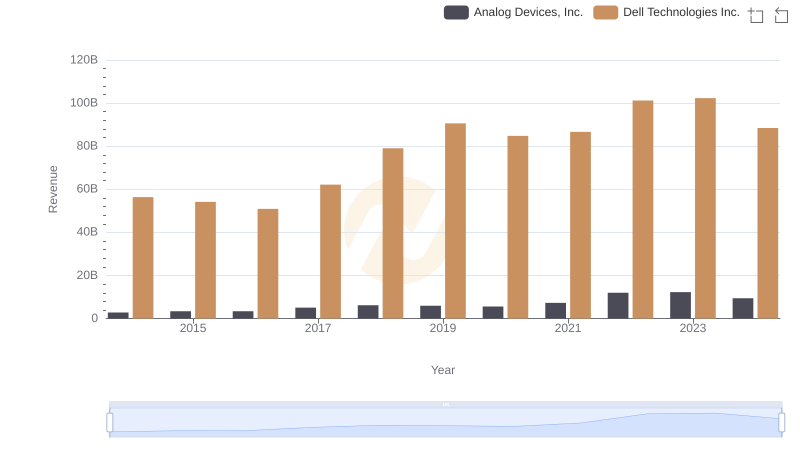Click the Year axis title

pyautogui.click(x=443, y=370)
